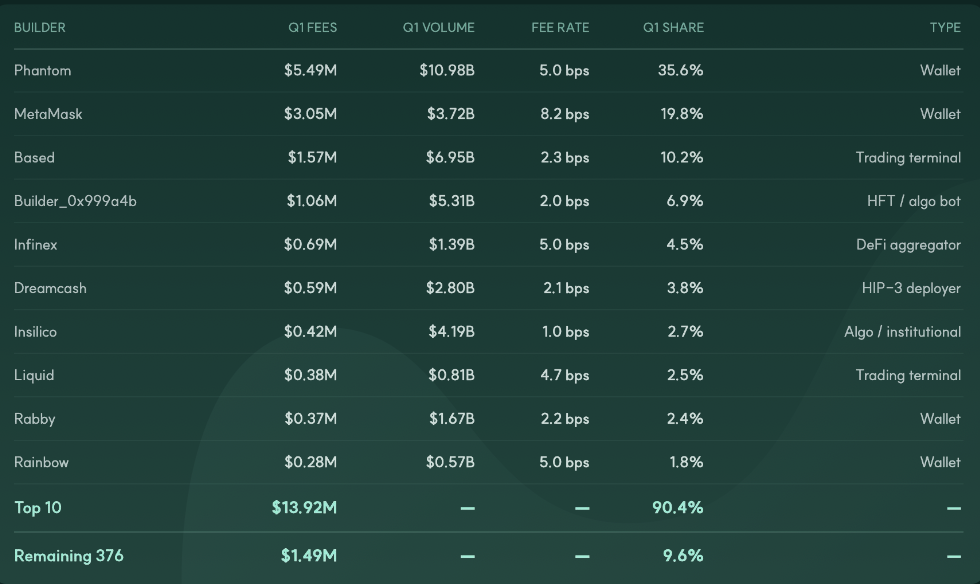Click the Top 10 summary label
Screen dimensions: 980x584
tap(38, 508)
